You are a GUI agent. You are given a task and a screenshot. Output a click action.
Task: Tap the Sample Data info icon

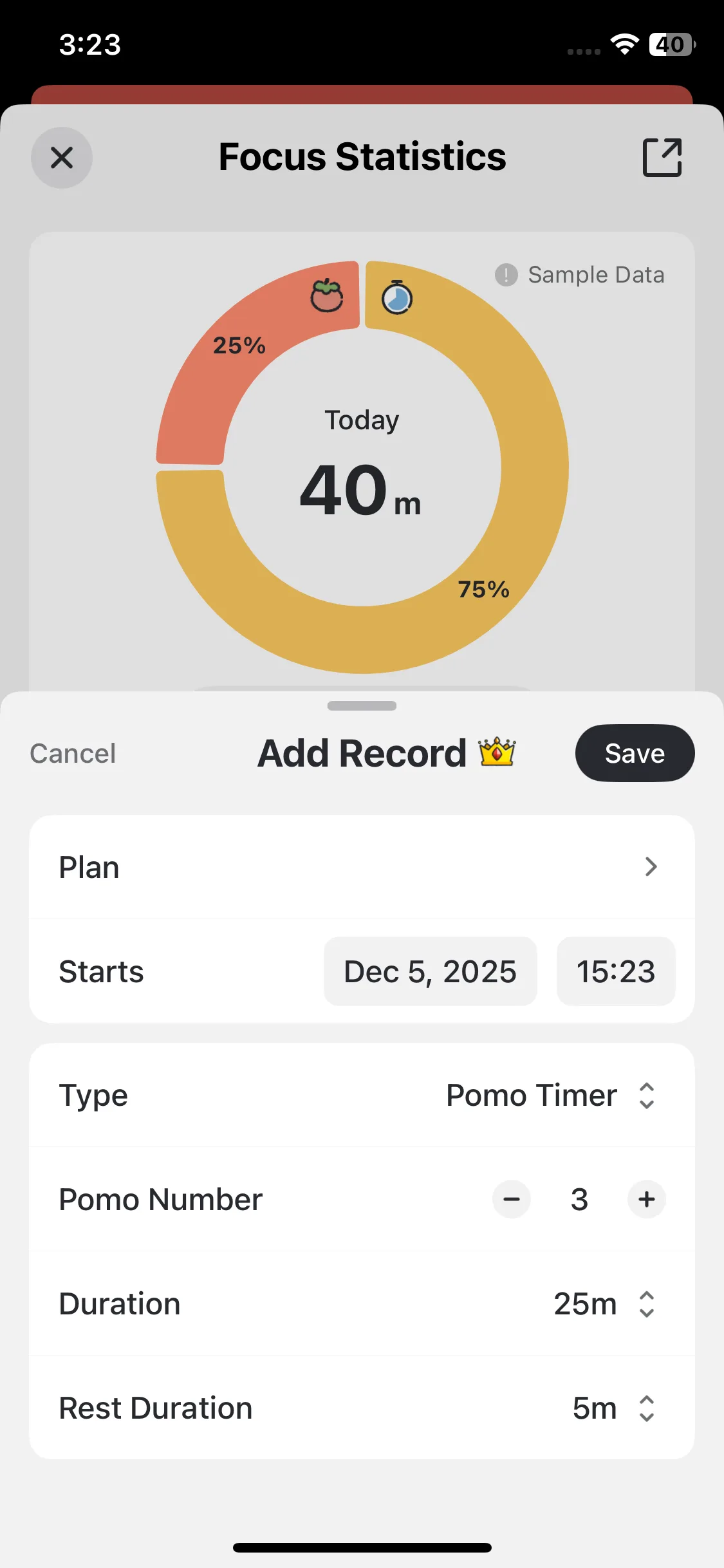pos(506,275)
